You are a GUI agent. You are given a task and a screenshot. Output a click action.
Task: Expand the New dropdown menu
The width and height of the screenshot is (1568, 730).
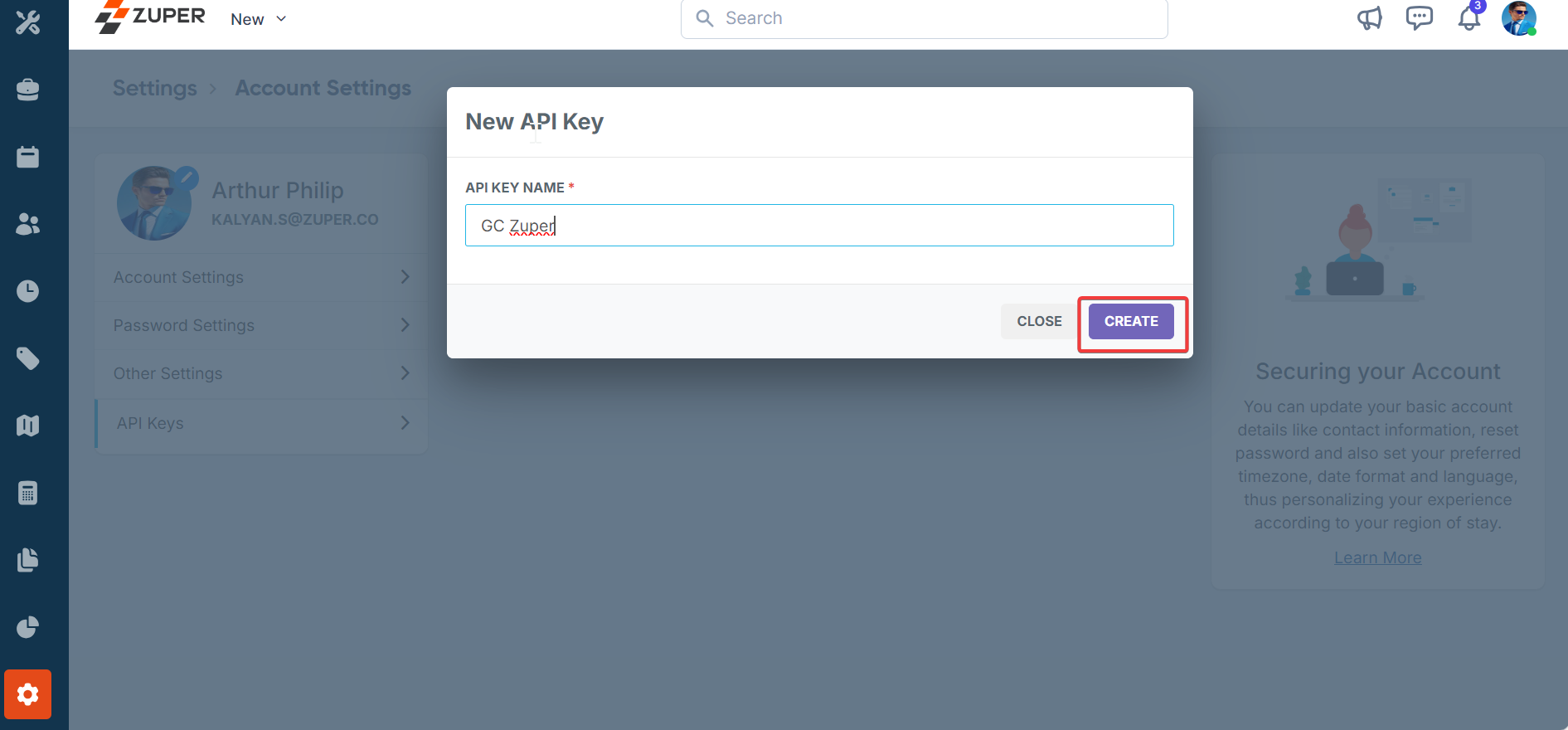[259, 19]
